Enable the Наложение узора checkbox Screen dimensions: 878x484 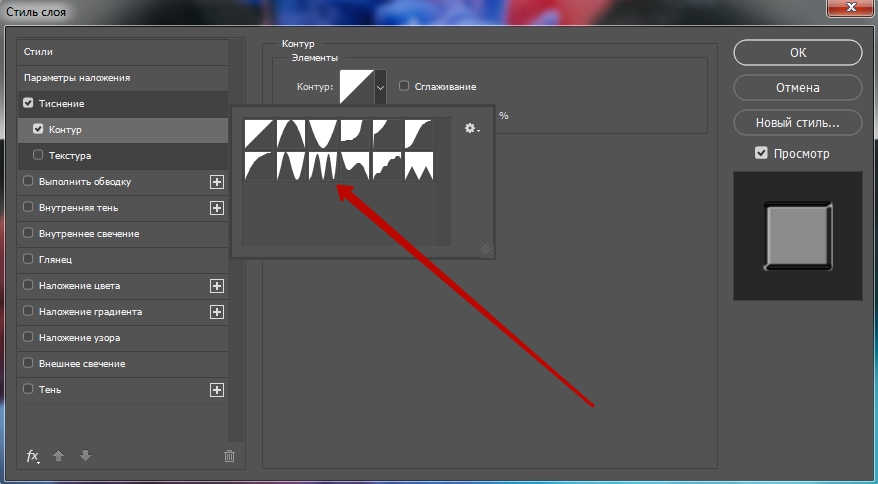pyautogui.click(x=28, y=337)
